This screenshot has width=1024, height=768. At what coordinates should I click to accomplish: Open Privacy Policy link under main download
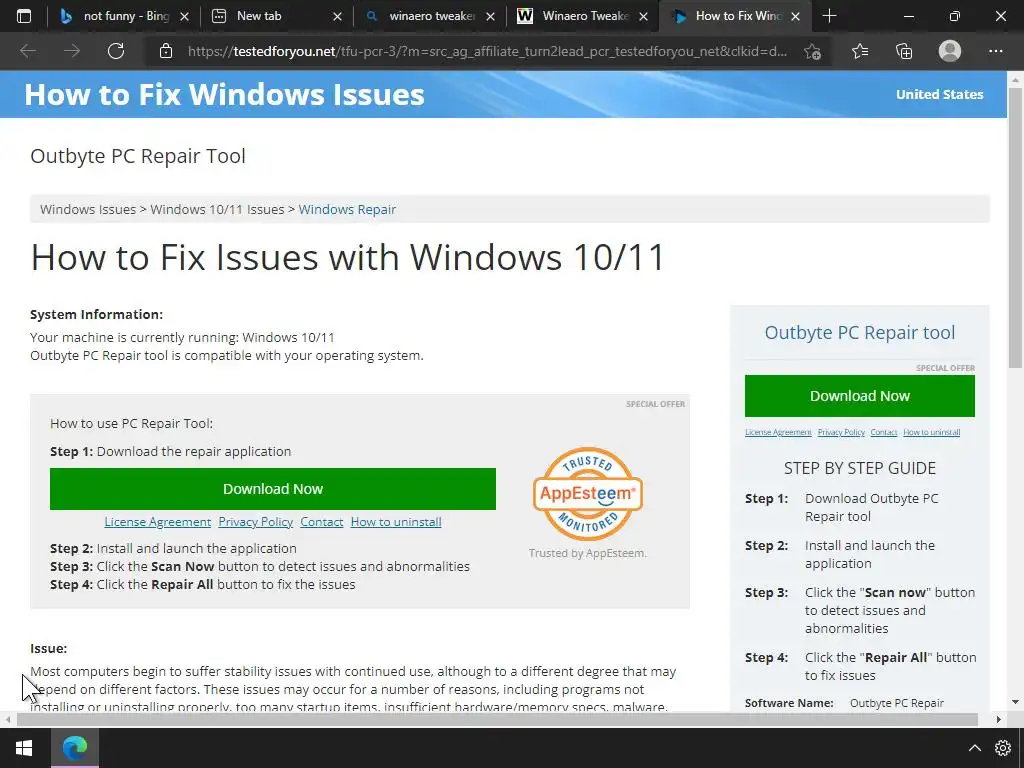point(255,522)
